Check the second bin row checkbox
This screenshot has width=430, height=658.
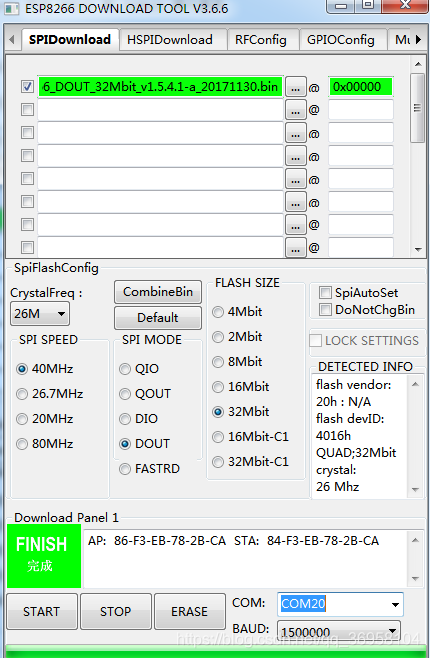pos(27,110)
